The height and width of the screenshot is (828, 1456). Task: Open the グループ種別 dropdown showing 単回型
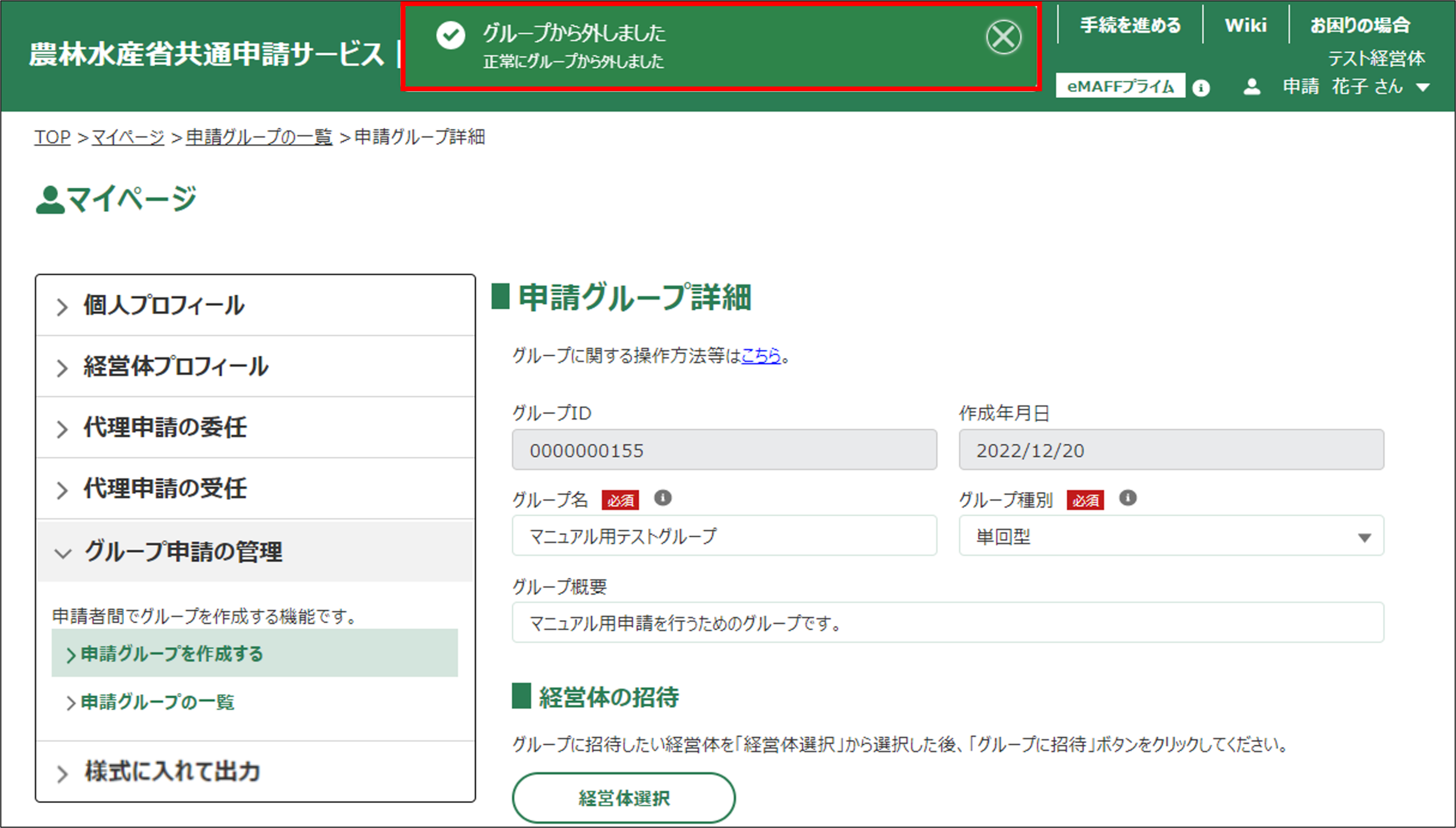1171,536
